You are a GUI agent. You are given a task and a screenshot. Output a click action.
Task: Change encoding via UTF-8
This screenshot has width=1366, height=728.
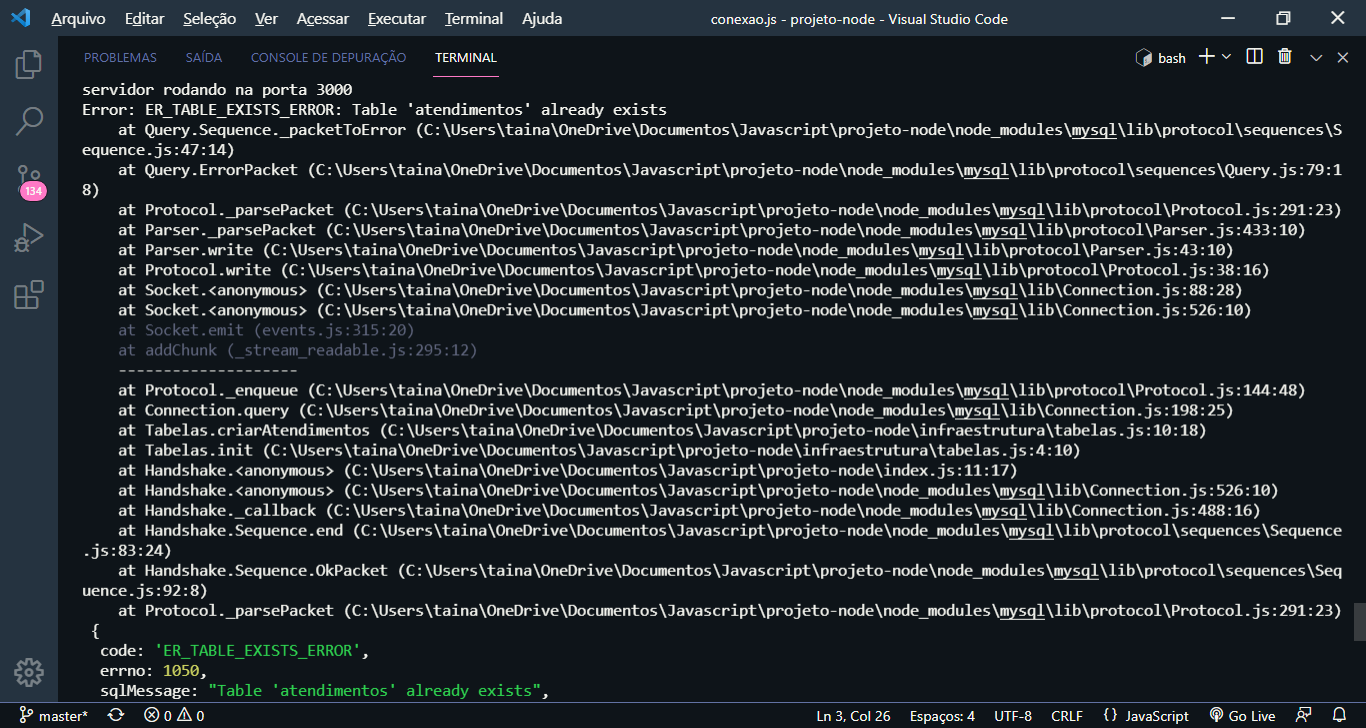[1013, 716]
